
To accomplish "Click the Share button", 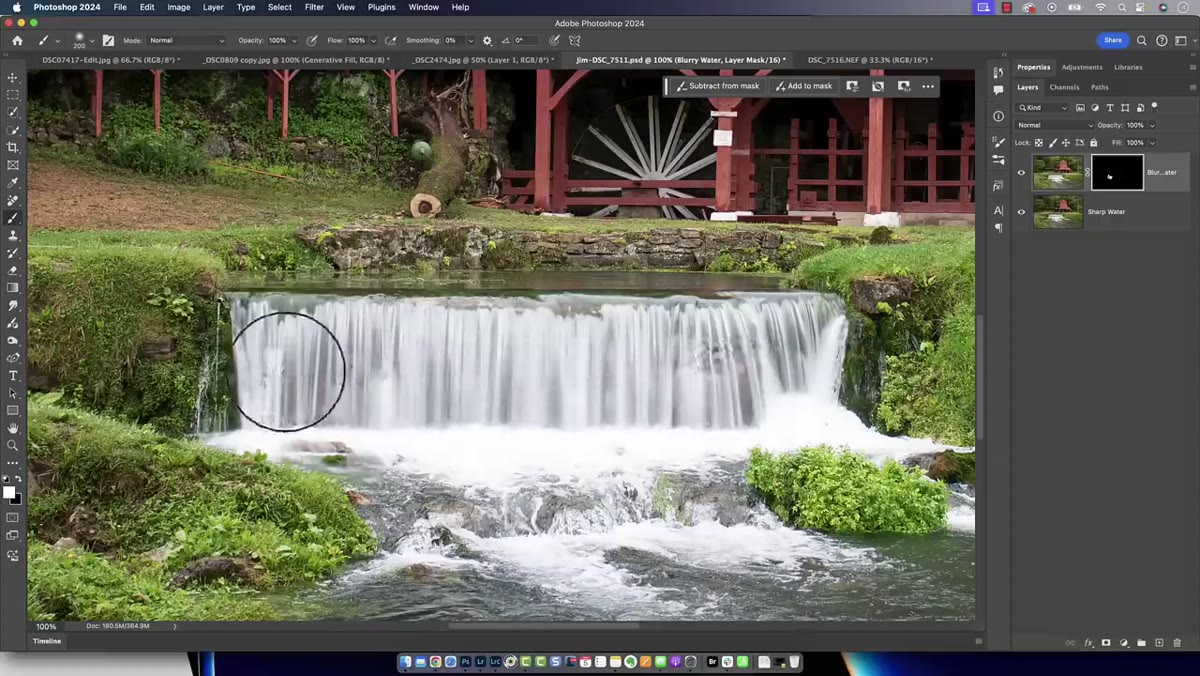I will coord(1113,40).
